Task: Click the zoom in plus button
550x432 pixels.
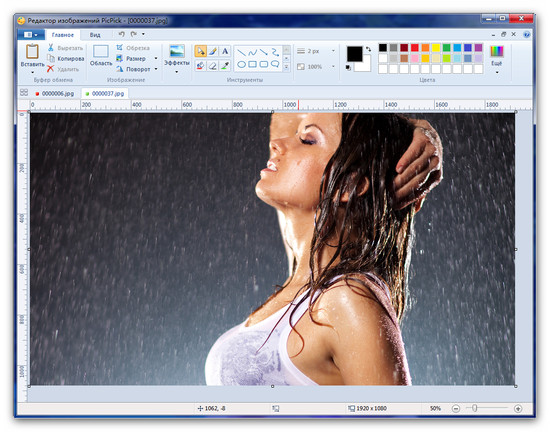Action: click(518, 409)
